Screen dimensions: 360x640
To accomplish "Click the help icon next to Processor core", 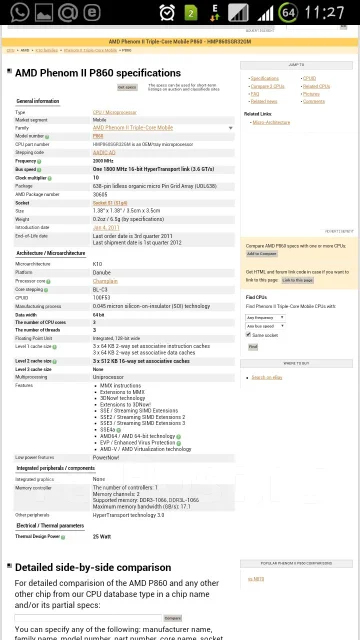I will (48, 282).
